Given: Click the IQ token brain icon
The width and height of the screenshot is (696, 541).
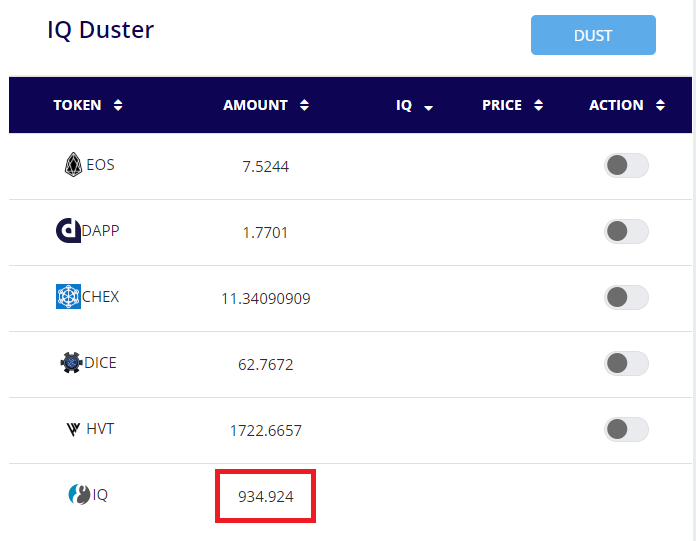Looking at the screenshot, I should point(79,494).
